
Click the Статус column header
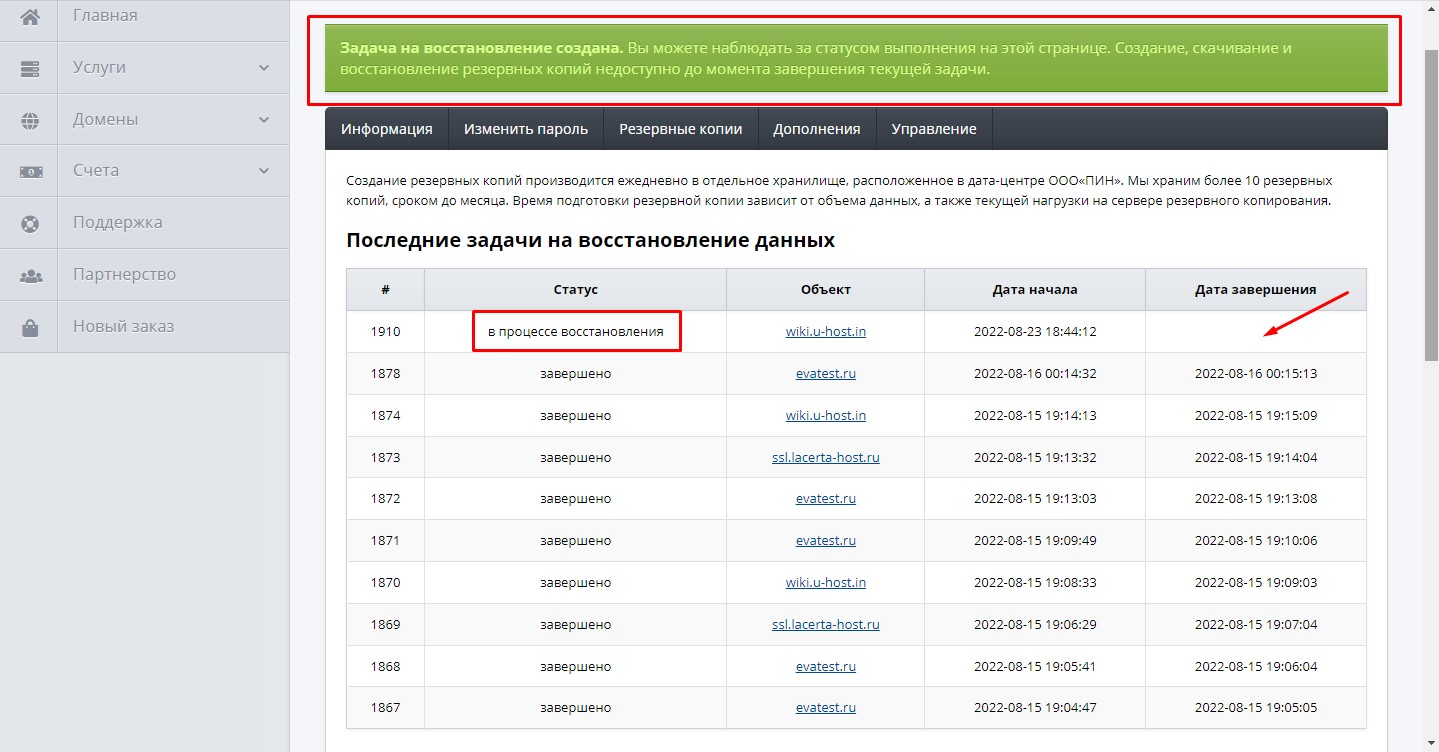pyautogui.click(x=575, y=290)
